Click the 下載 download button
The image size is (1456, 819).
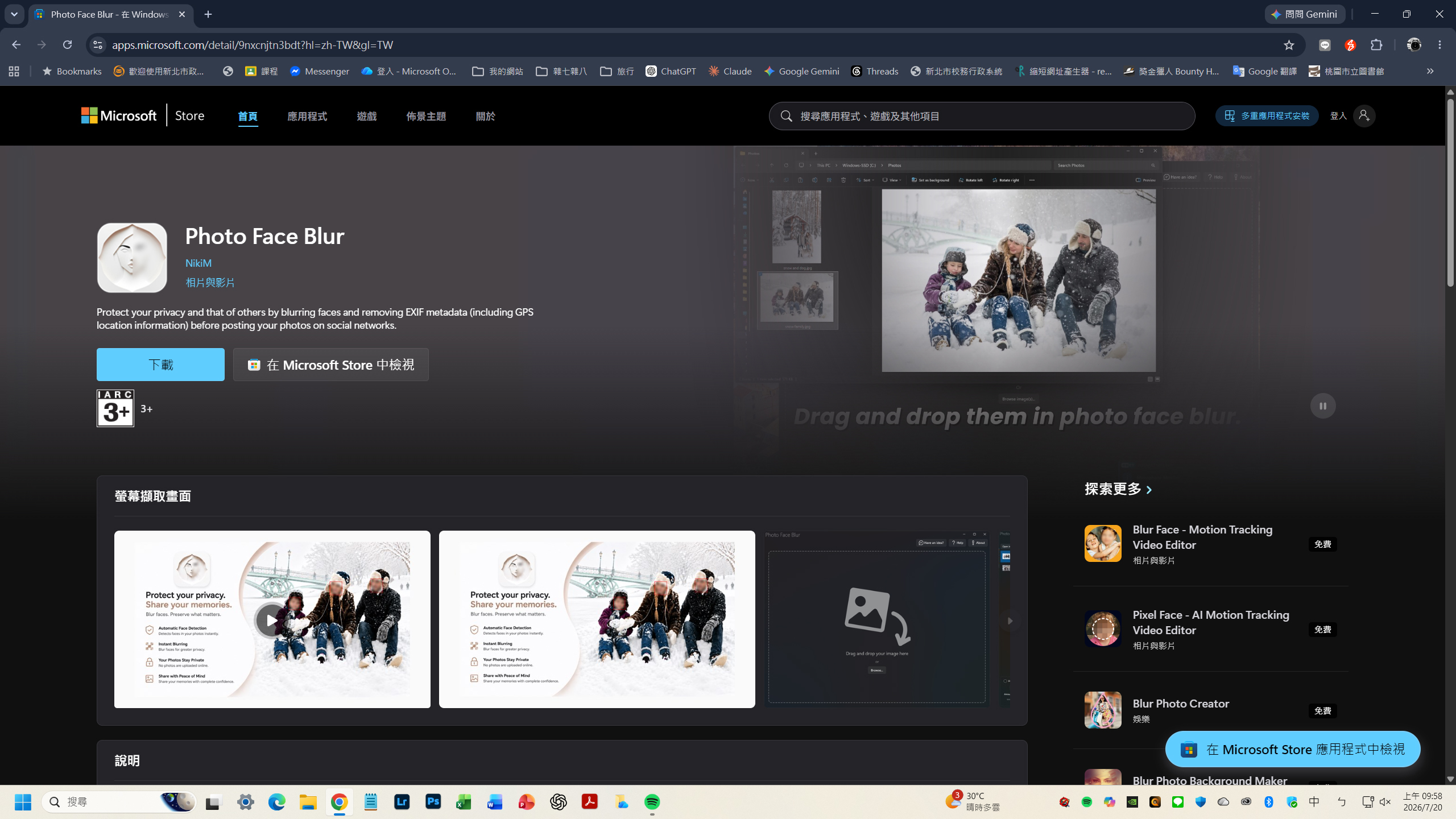point(160,365)
